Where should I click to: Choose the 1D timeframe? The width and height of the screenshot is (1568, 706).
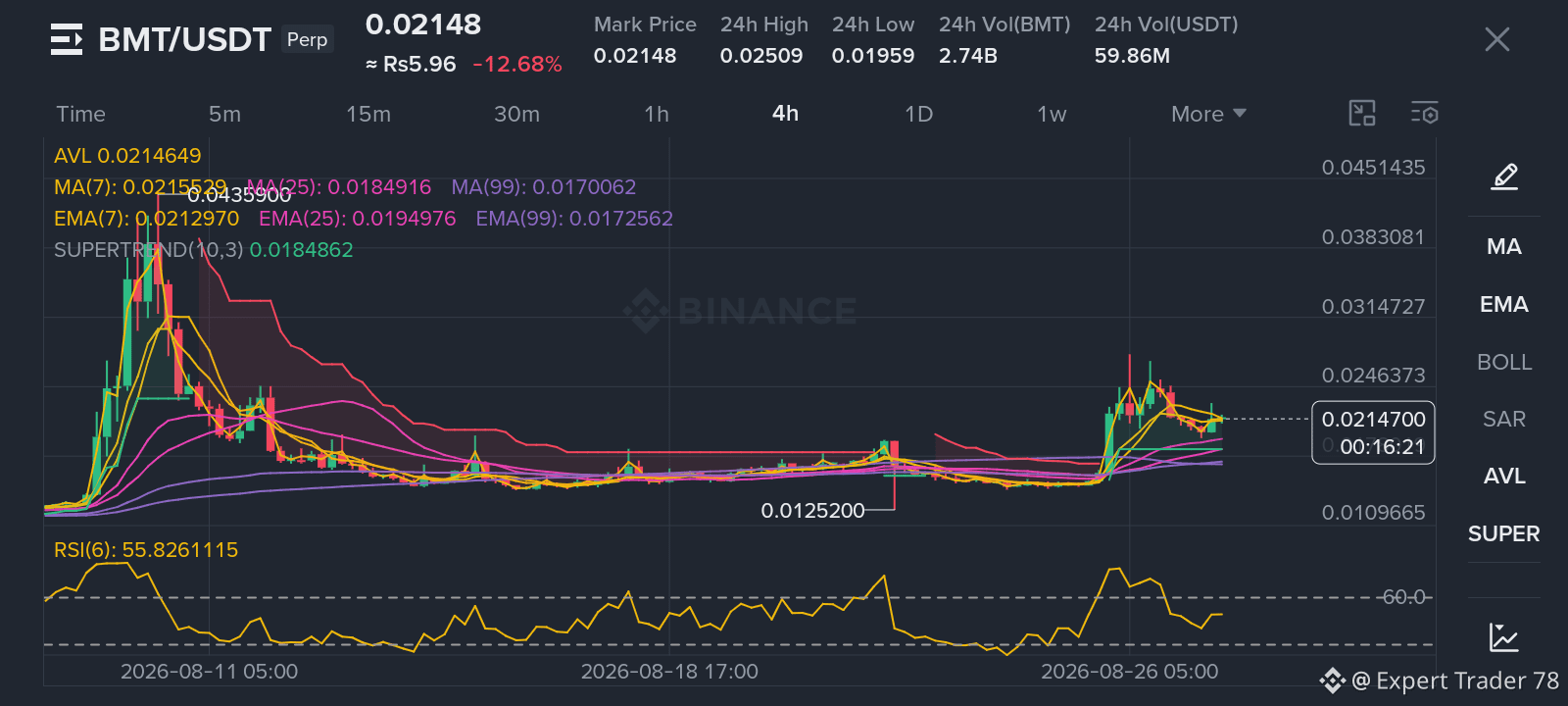point(918,114)
